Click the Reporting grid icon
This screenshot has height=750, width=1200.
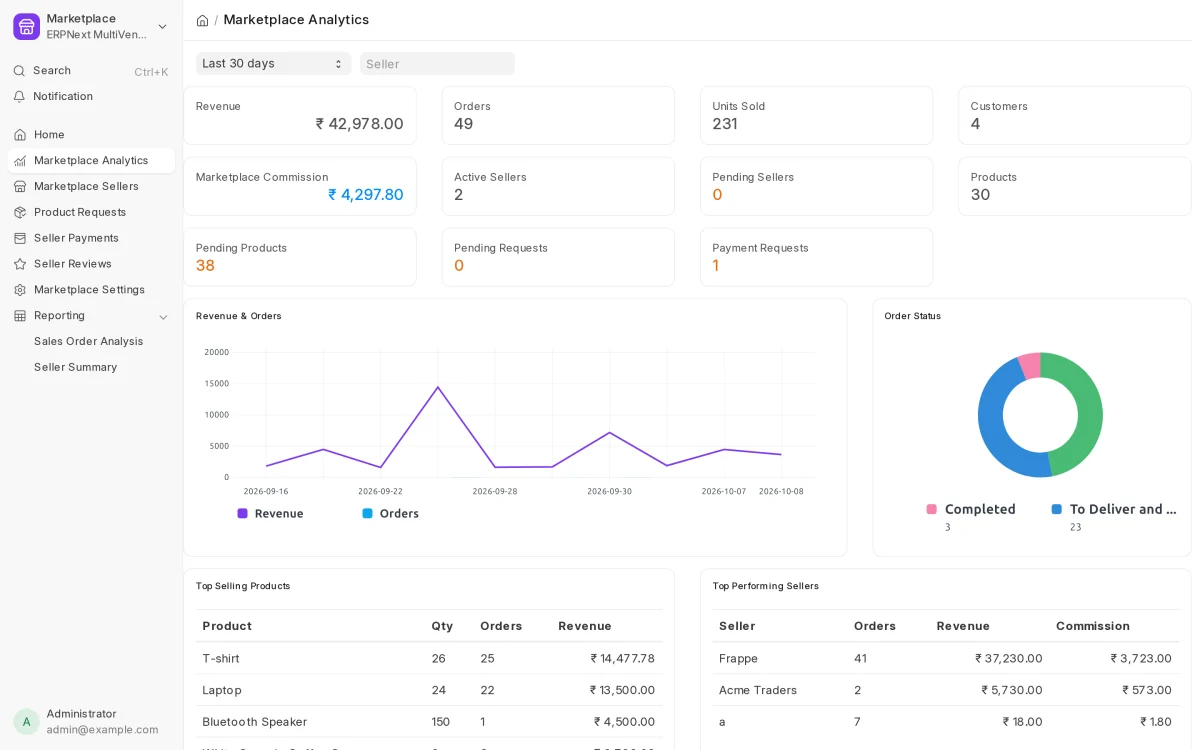point(20,316)
